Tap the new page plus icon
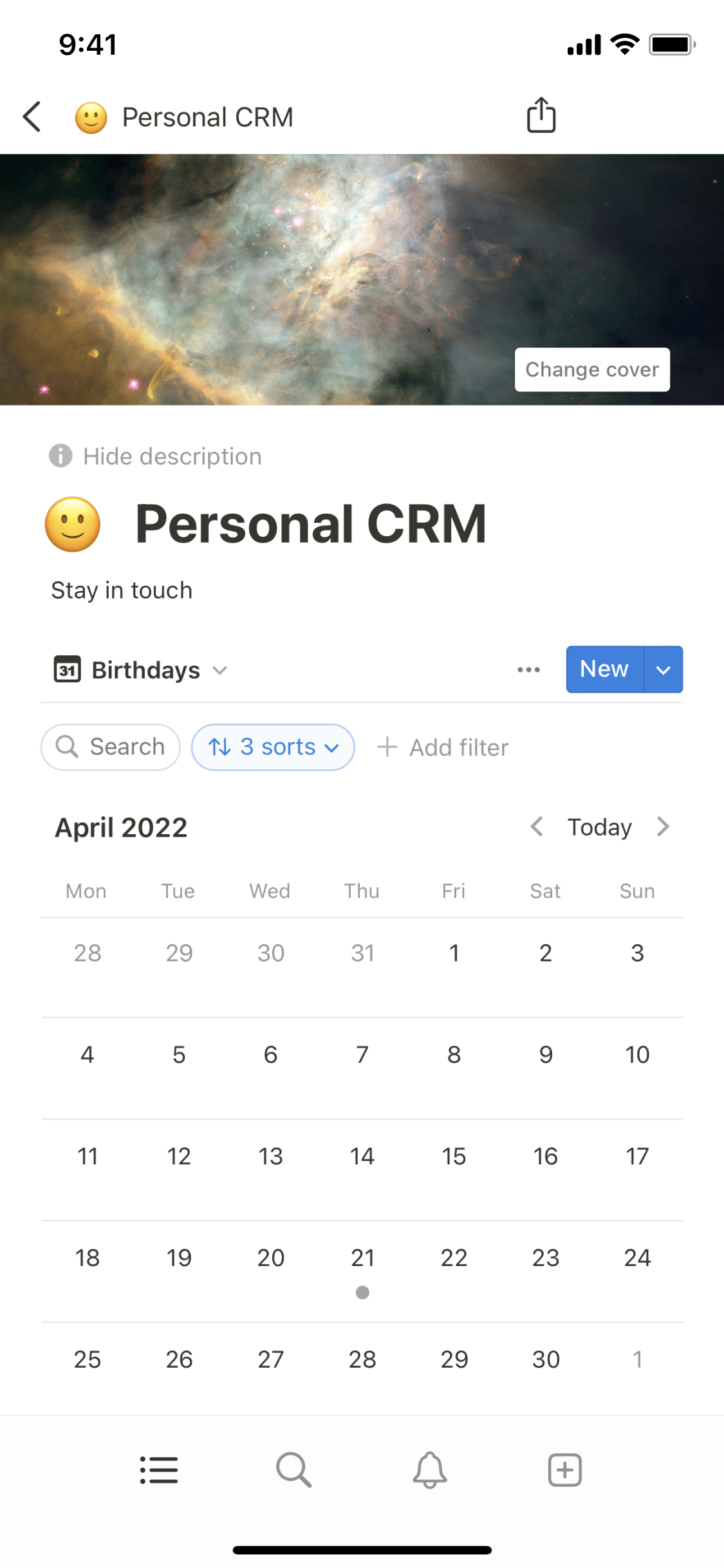 pyautogui.click(x=564, y=1470)
